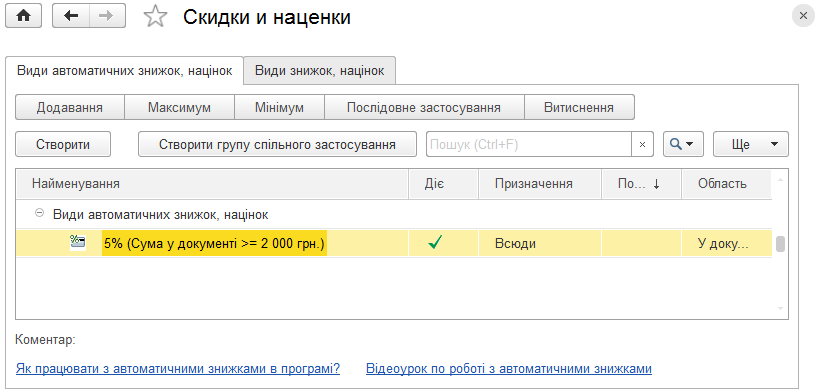Select the Додавання mode
The height and width of the screenshot is (392, 818).
pos(69,108)
